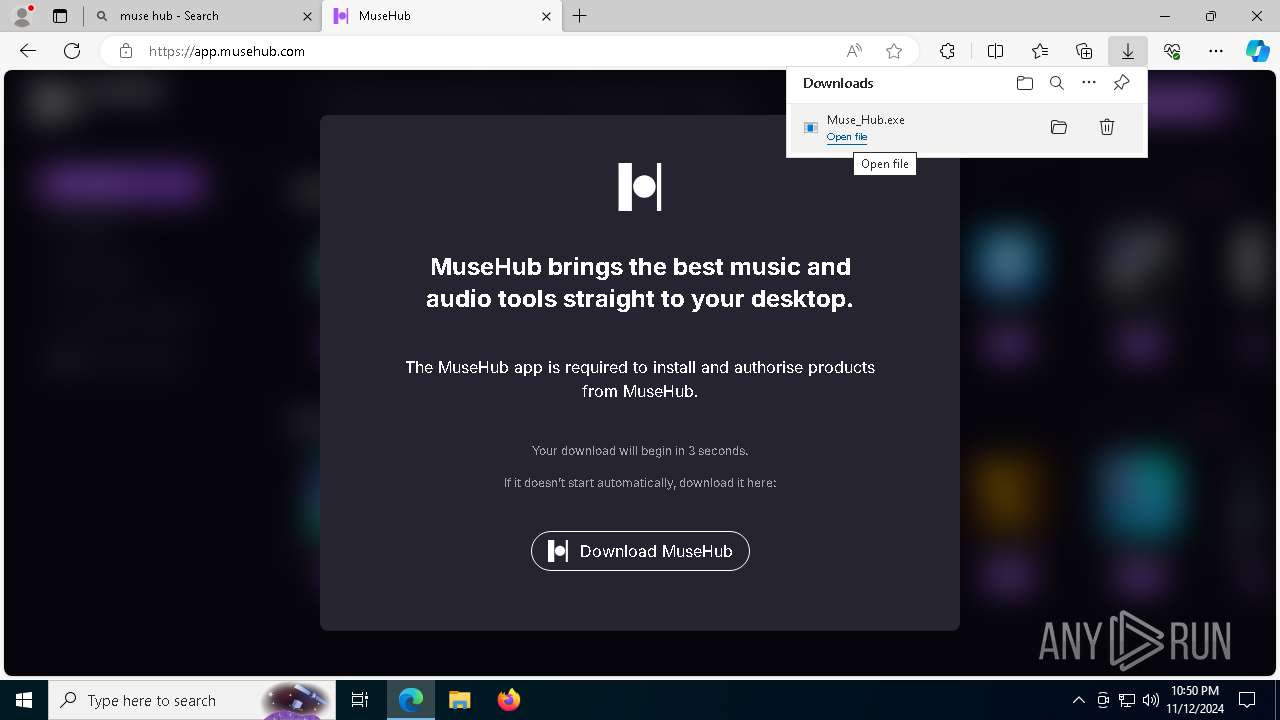Image resolution: width=1280 pixels, height=720 pixels.
Task: Click the taskbar search box
Action: [x=192, y=700]
